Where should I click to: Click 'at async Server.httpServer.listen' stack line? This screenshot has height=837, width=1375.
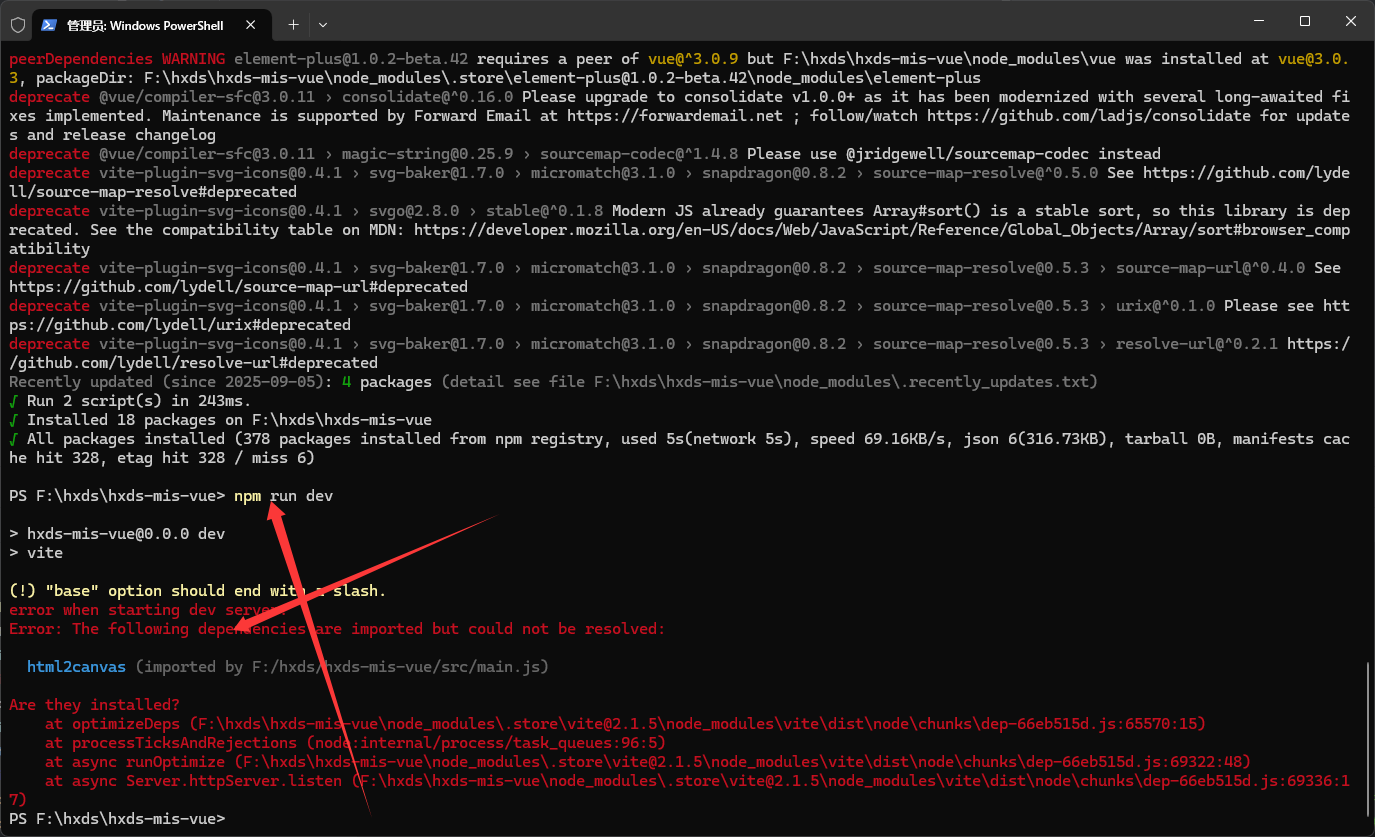(x=679, y=790)
